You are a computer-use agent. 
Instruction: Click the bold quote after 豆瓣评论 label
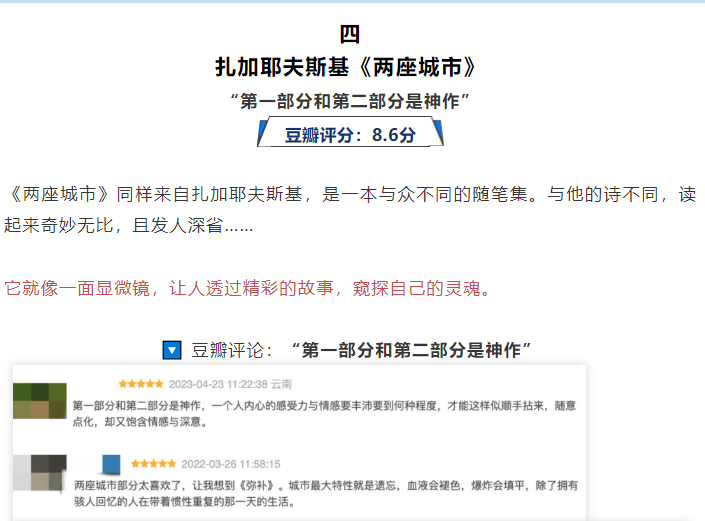click(411, 350)
